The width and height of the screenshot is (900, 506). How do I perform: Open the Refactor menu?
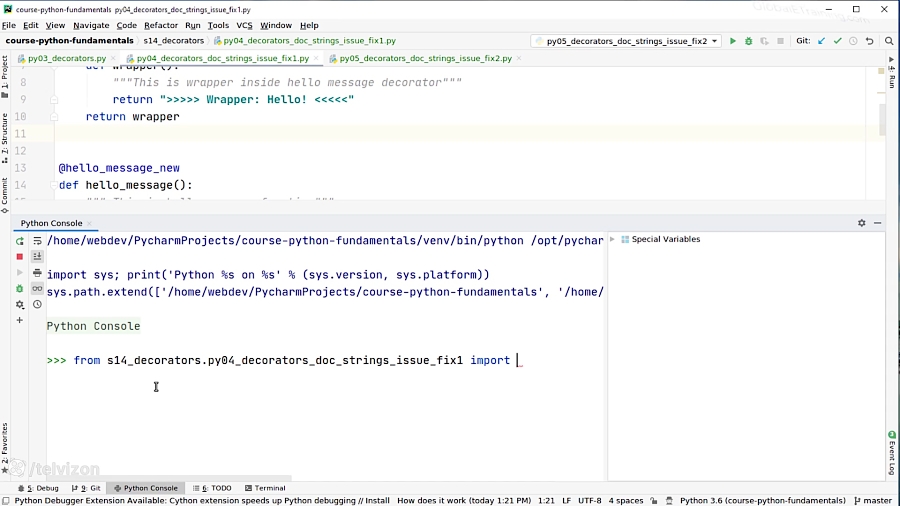point(160,25)
